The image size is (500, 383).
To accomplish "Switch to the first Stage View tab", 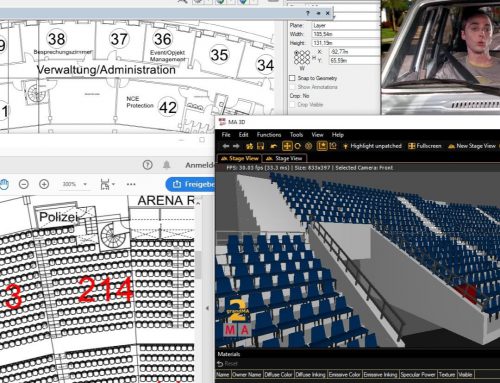I will point(239,159).
